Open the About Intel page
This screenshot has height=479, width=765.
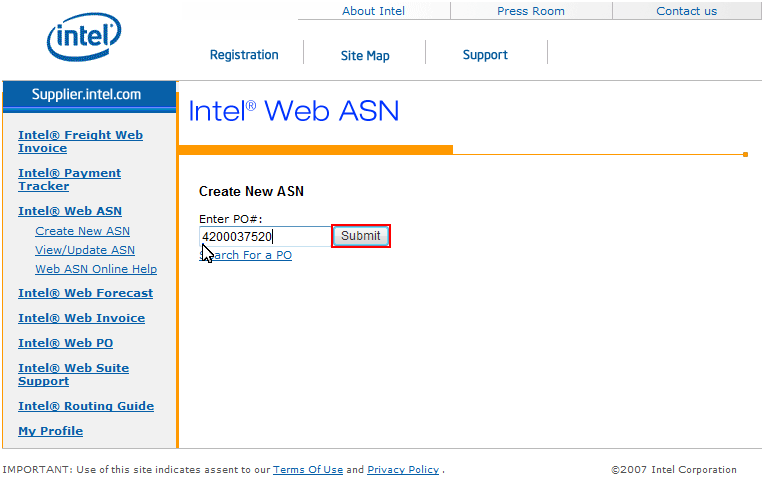(373, 11)
